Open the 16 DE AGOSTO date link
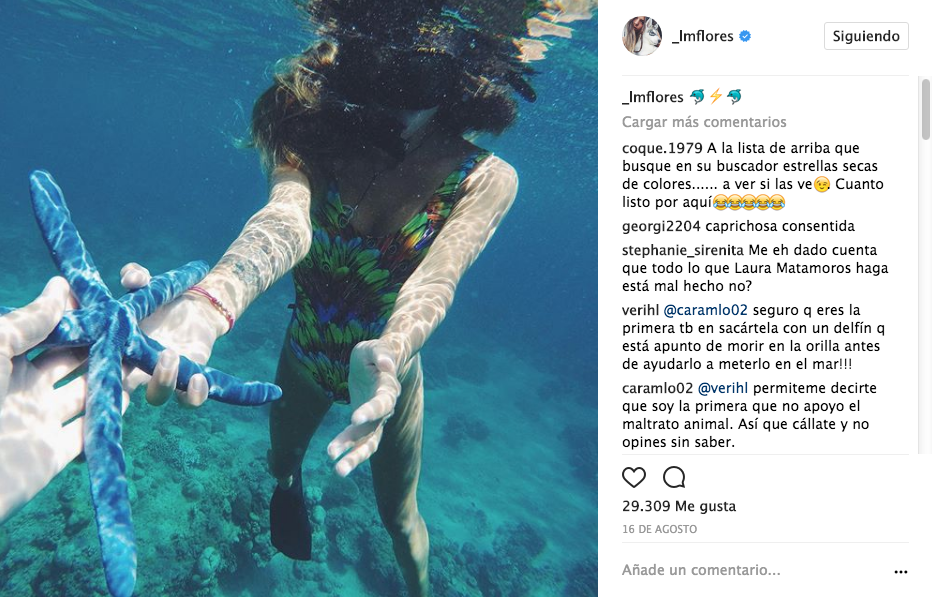The height and width of the screenshot is (597, 932). click(x=659, y=529)
